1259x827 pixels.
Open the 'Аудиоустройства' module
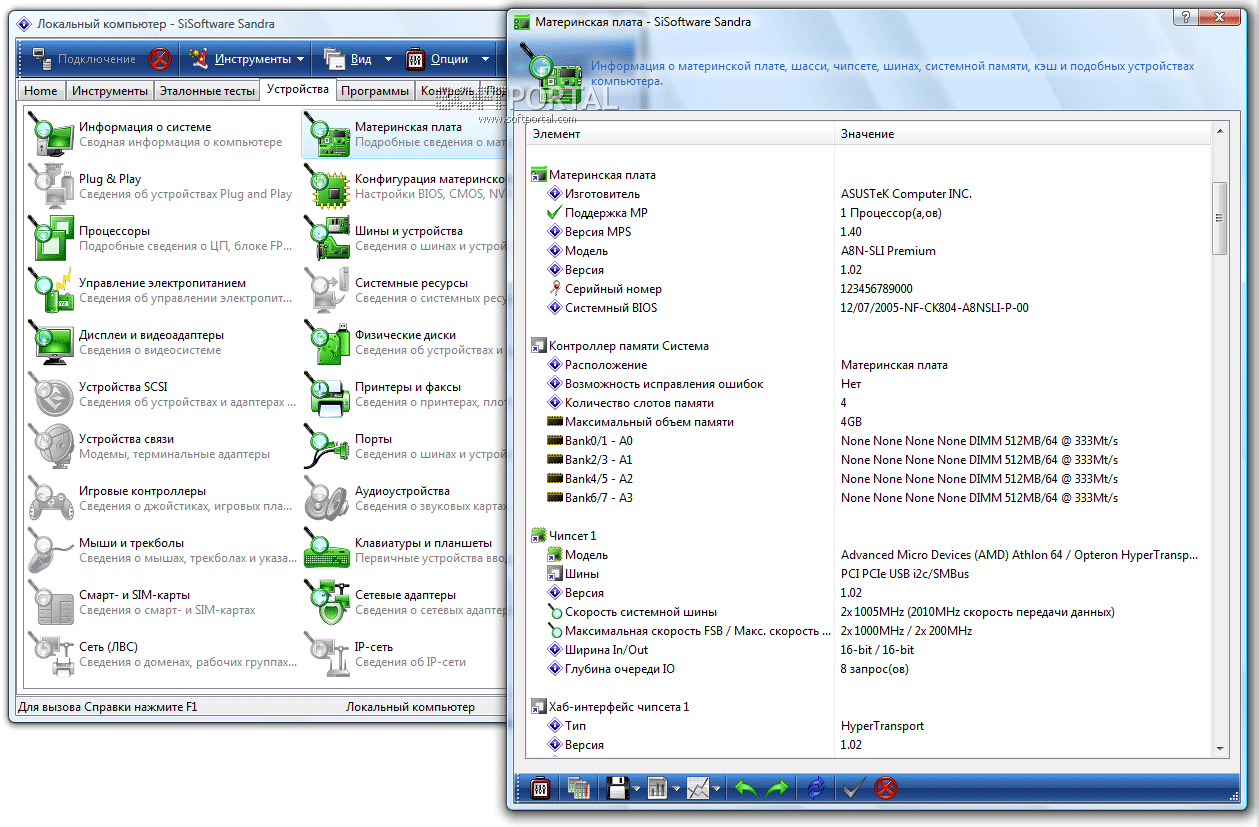[x=404, y=498]
